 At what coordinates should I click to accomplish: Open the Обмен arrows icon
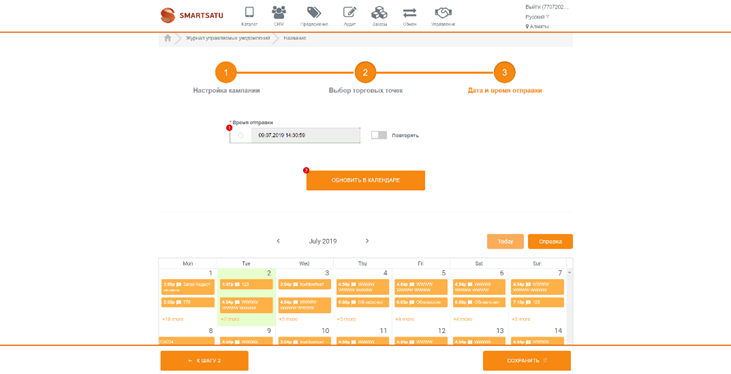tap(410, 12)
